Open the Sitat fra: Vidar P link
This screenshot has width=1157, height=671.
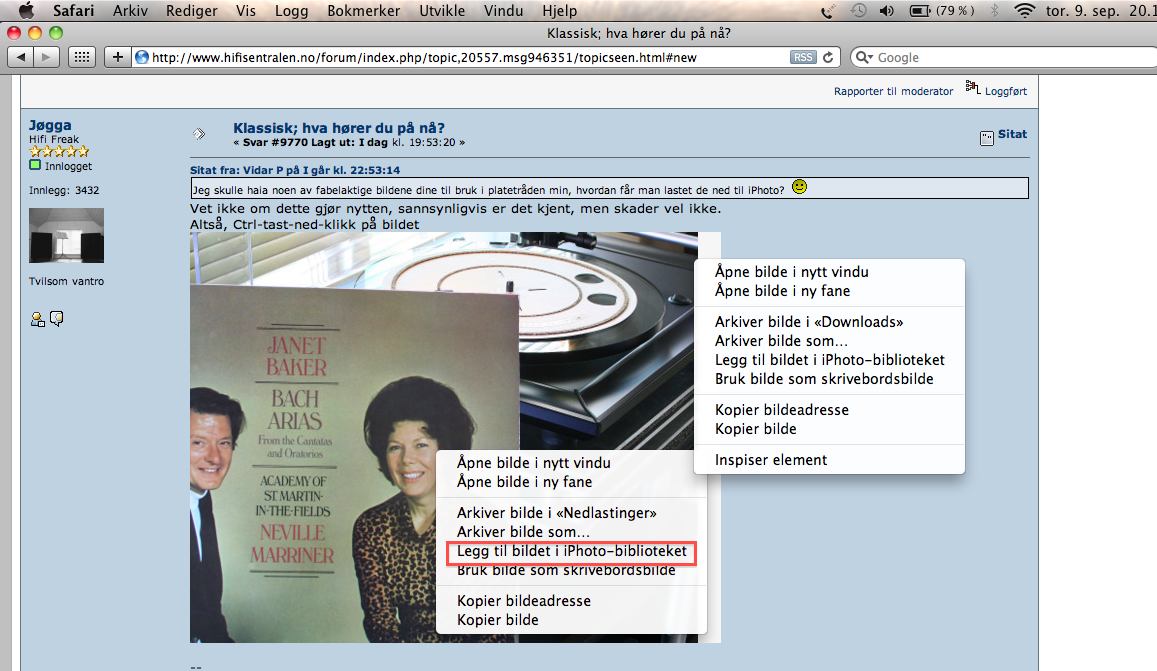[x=295, y=170]
